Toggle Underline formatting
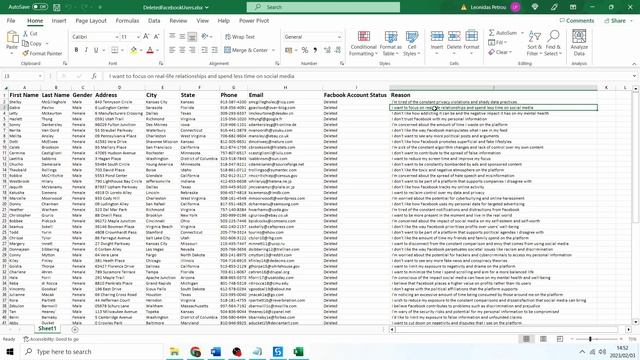This screenshot has width=640, height=360. (x=96, y=50)
